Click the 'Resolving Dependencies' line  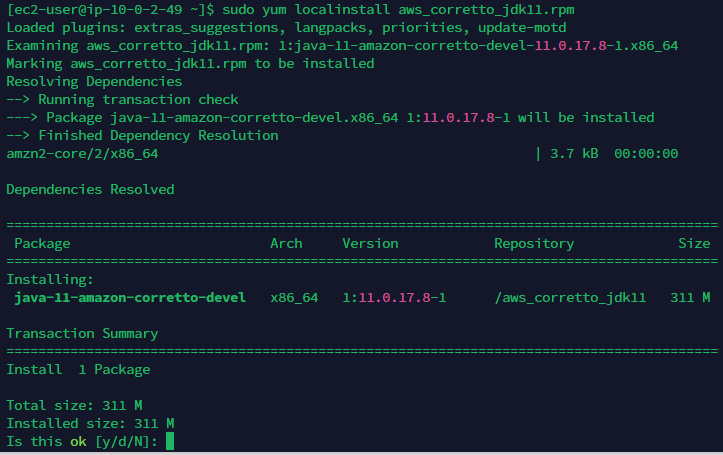tap(94, 82)
